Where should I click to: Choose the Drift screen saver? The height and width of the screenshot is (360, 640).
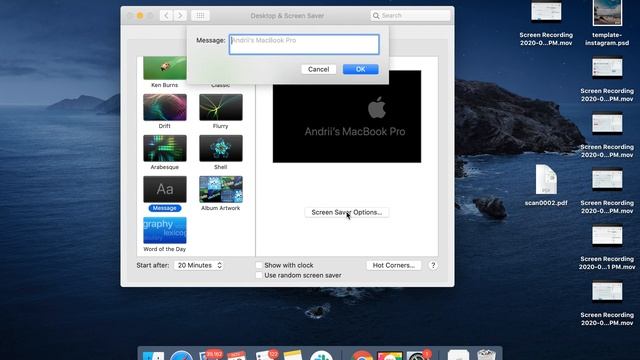[164, 107]
